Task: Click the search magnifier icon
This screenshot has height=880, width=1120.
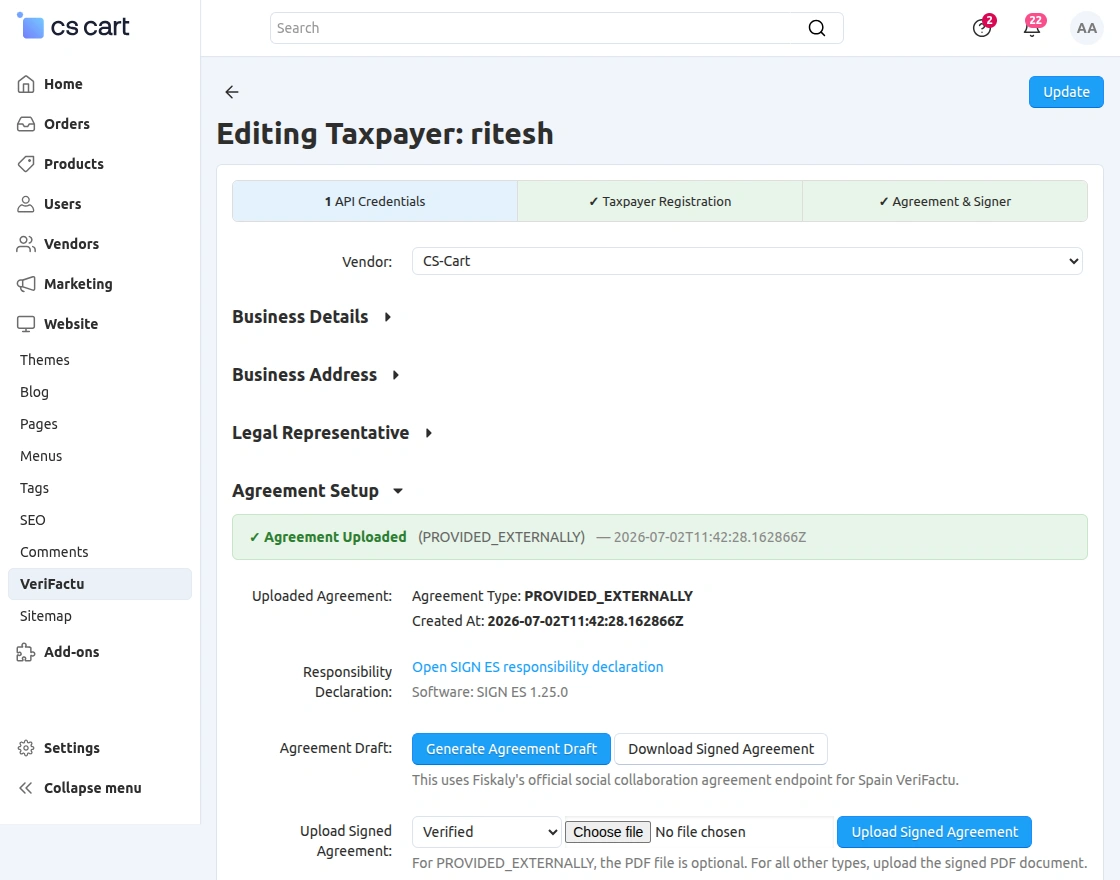Action: [x=816, y=28]
